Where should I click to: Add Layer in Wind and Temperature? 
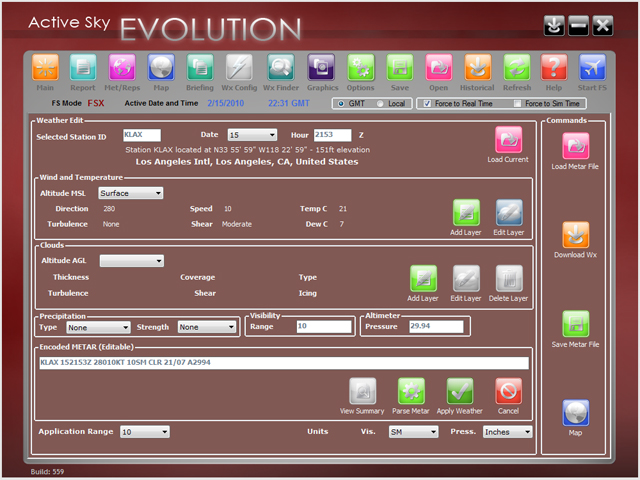466,212
